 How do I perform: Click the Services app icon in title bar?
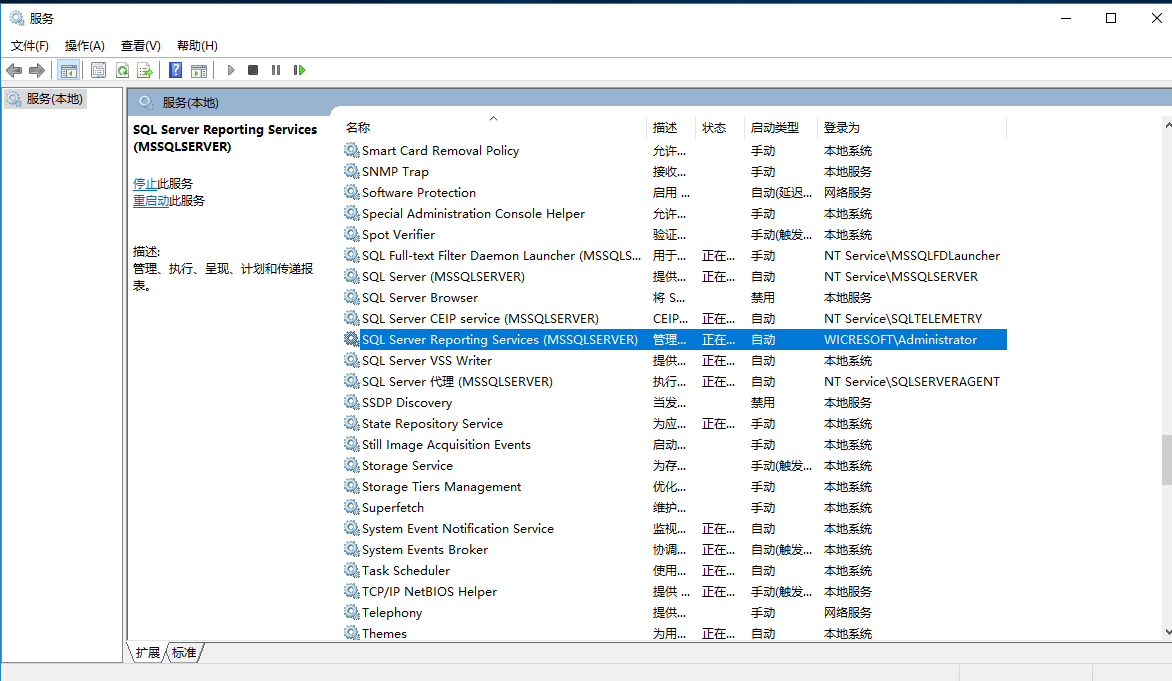[16, 18]
